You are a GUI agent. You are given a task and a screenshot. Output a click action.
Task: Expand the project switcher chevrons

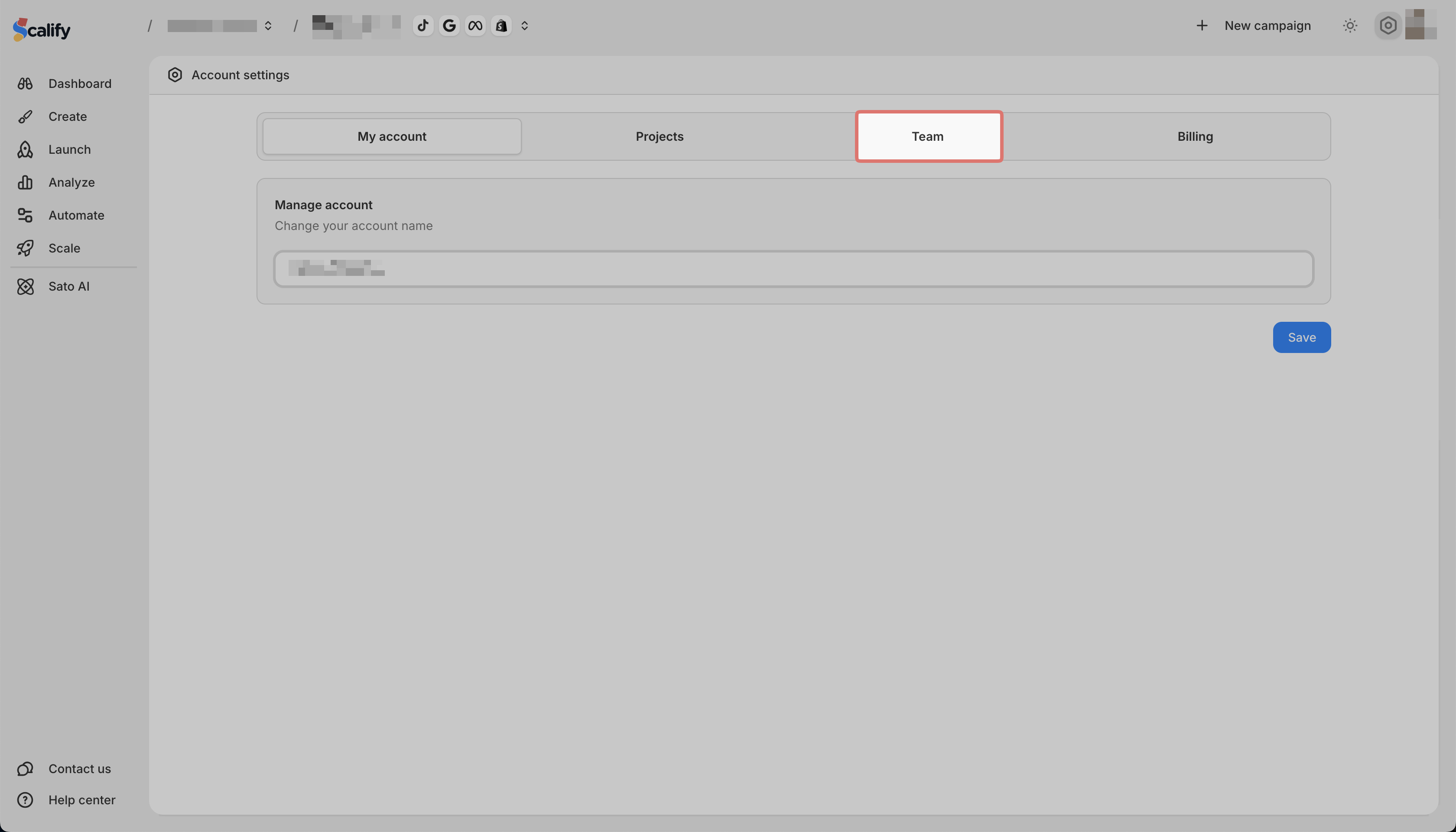point(524,26)
